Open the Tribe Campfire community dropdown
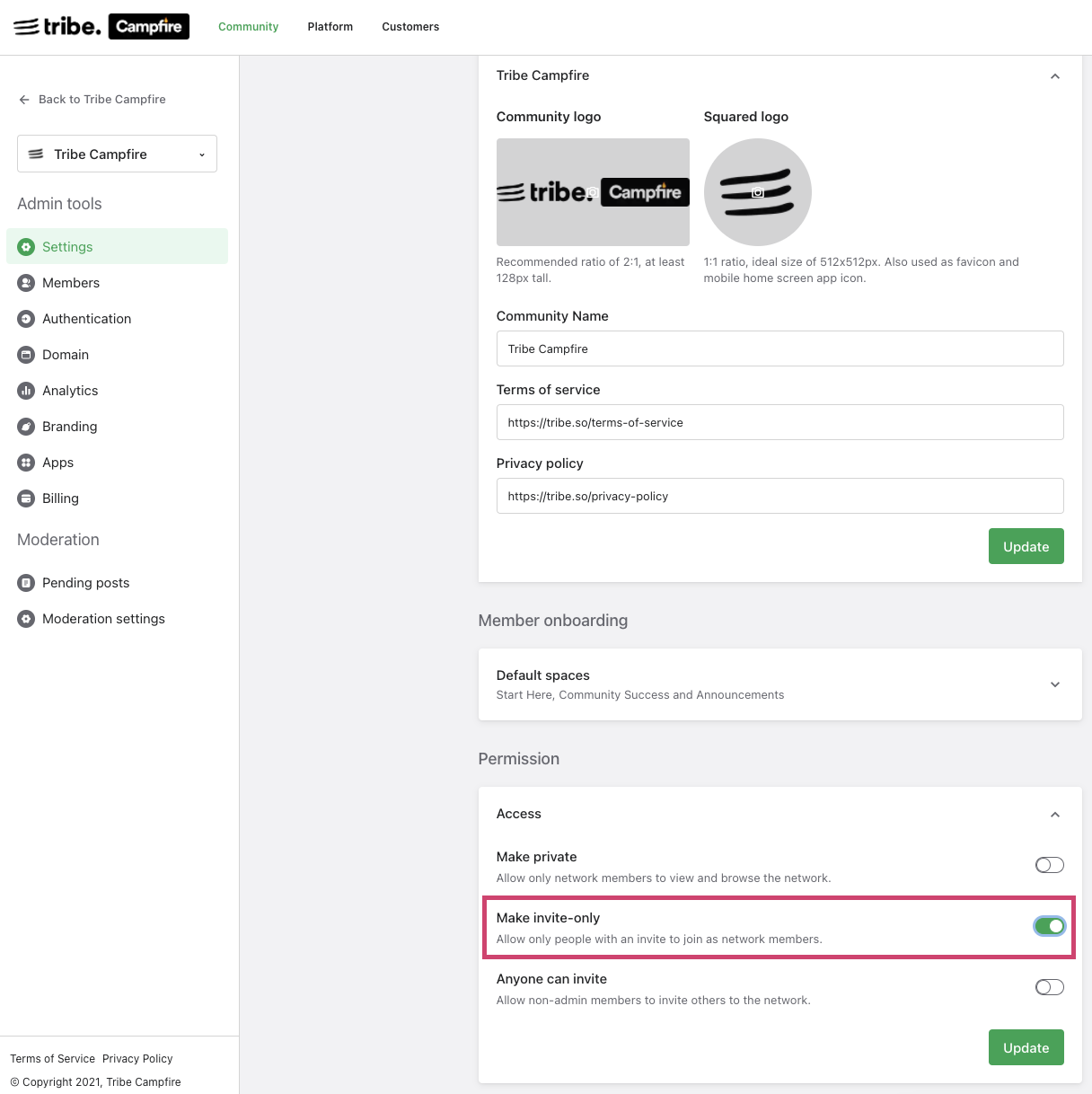 117,154
